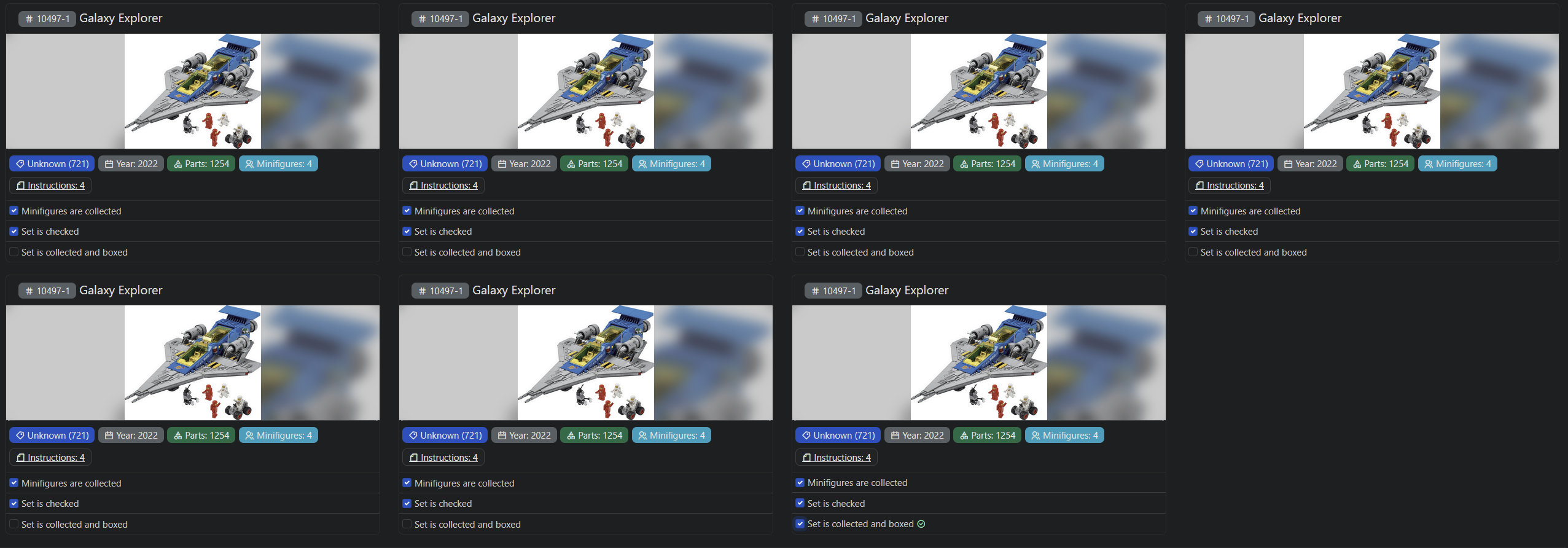Click the '10497-1' set number in top-row third card
This screenshot has width=1568, height=548.
tap(839, 19)
